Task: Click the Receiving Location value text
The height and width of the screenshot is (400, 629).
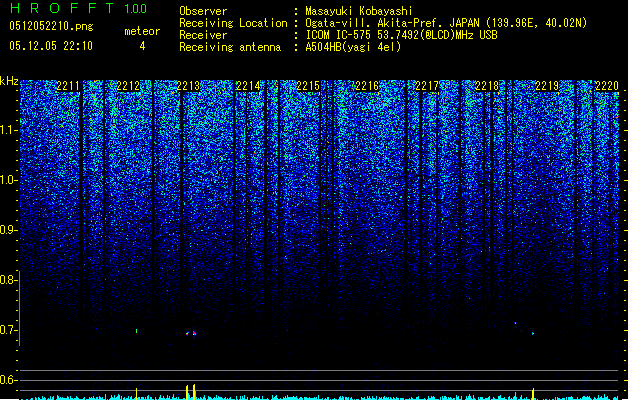Action: click(x=446, y=23)
